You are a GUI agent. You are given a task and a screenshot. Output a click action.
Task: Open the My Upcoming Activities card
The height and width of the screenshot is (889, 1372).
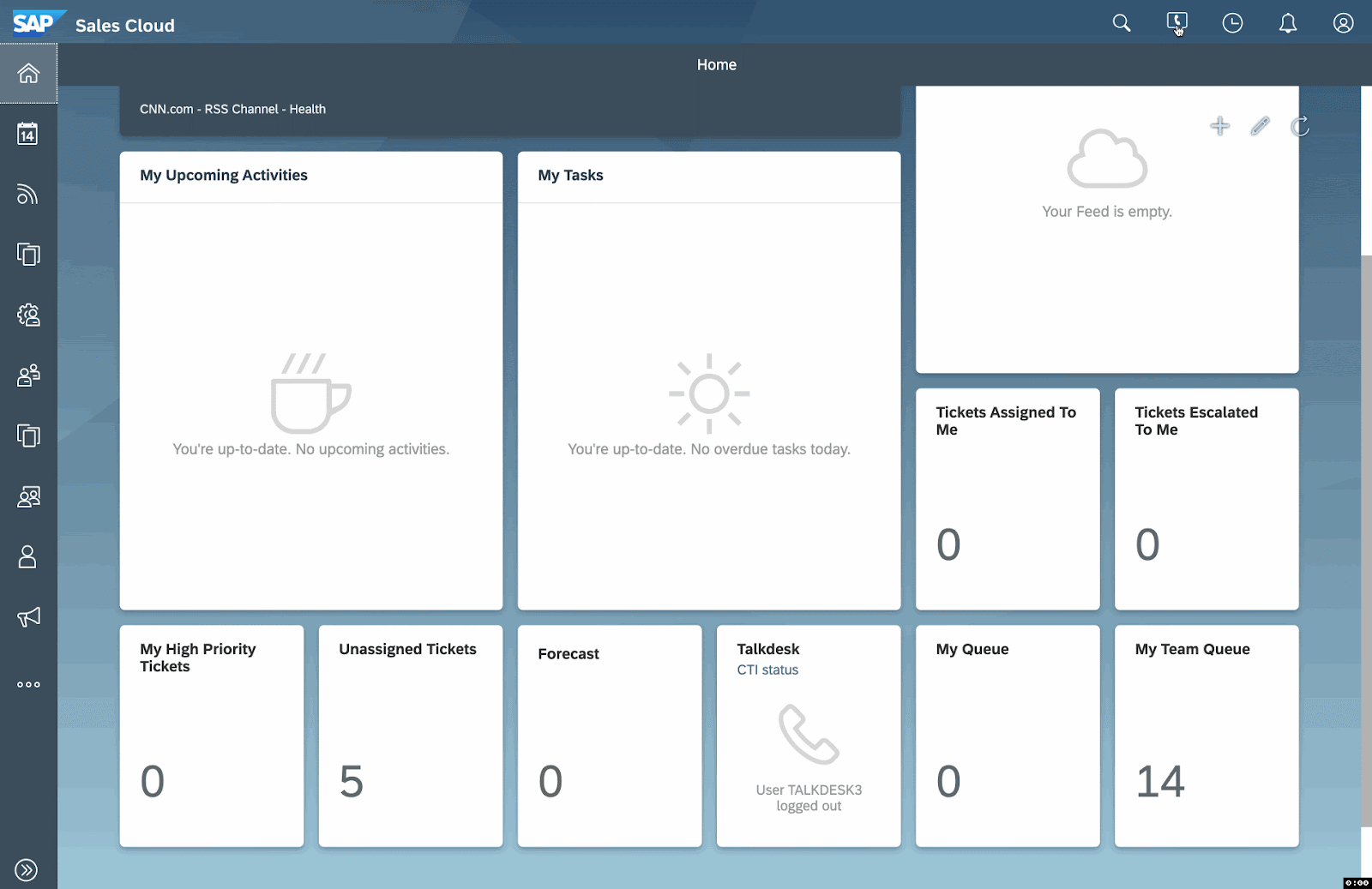point(311,381)
